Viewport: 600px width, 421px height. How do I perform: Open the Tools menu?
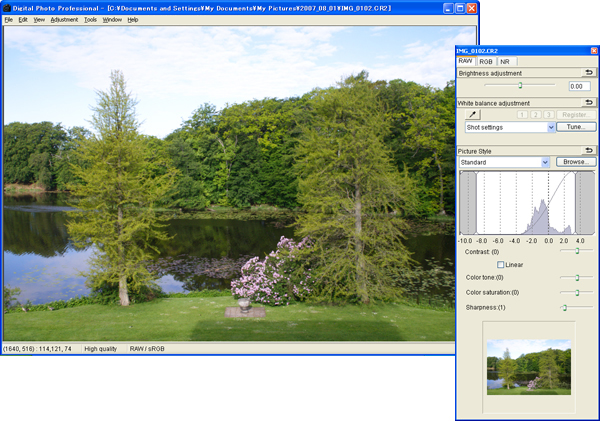(x=90, y=19)
